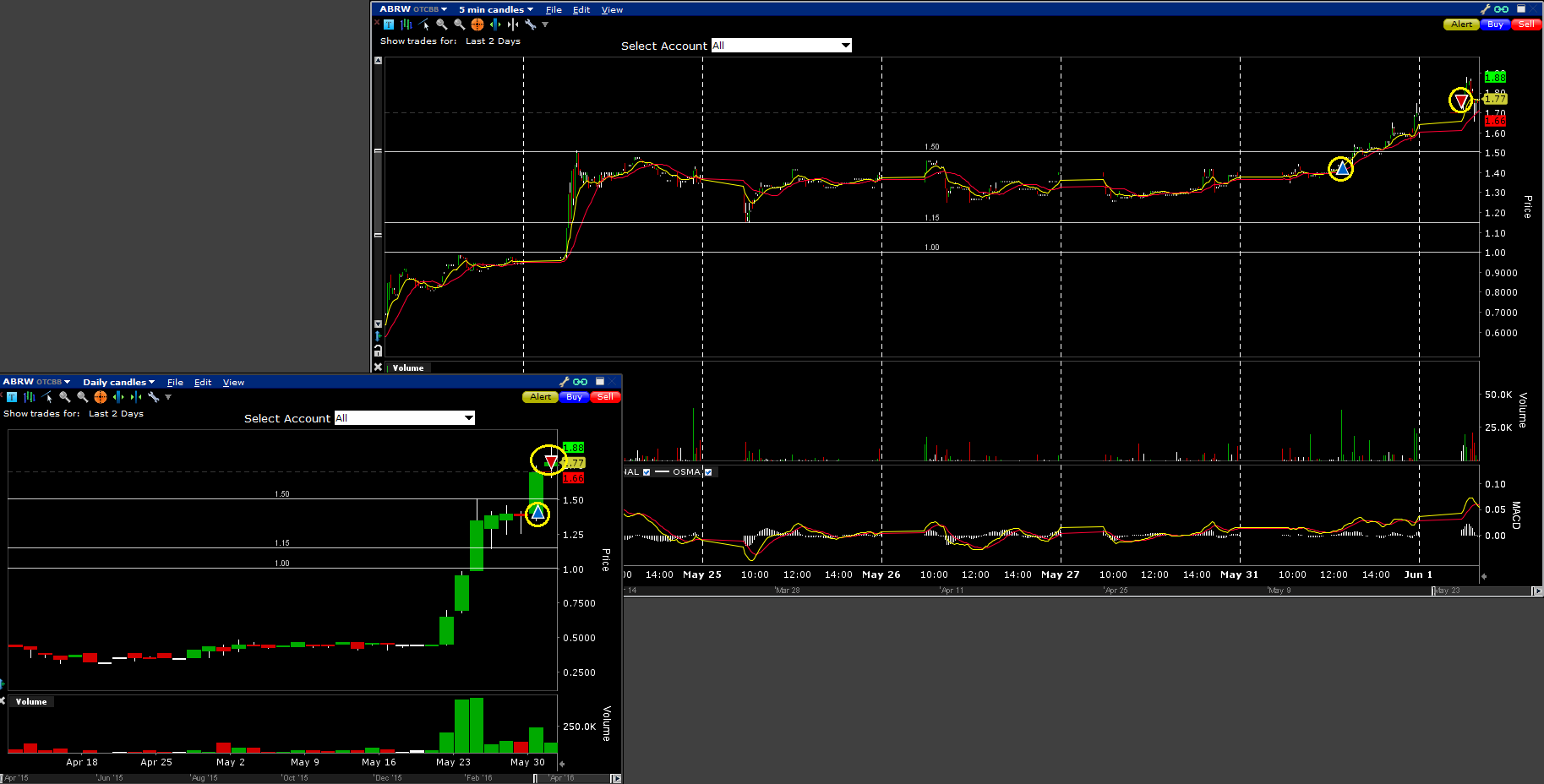Toggle the Signal line checkbox left of OSMA

pos(647,472)
